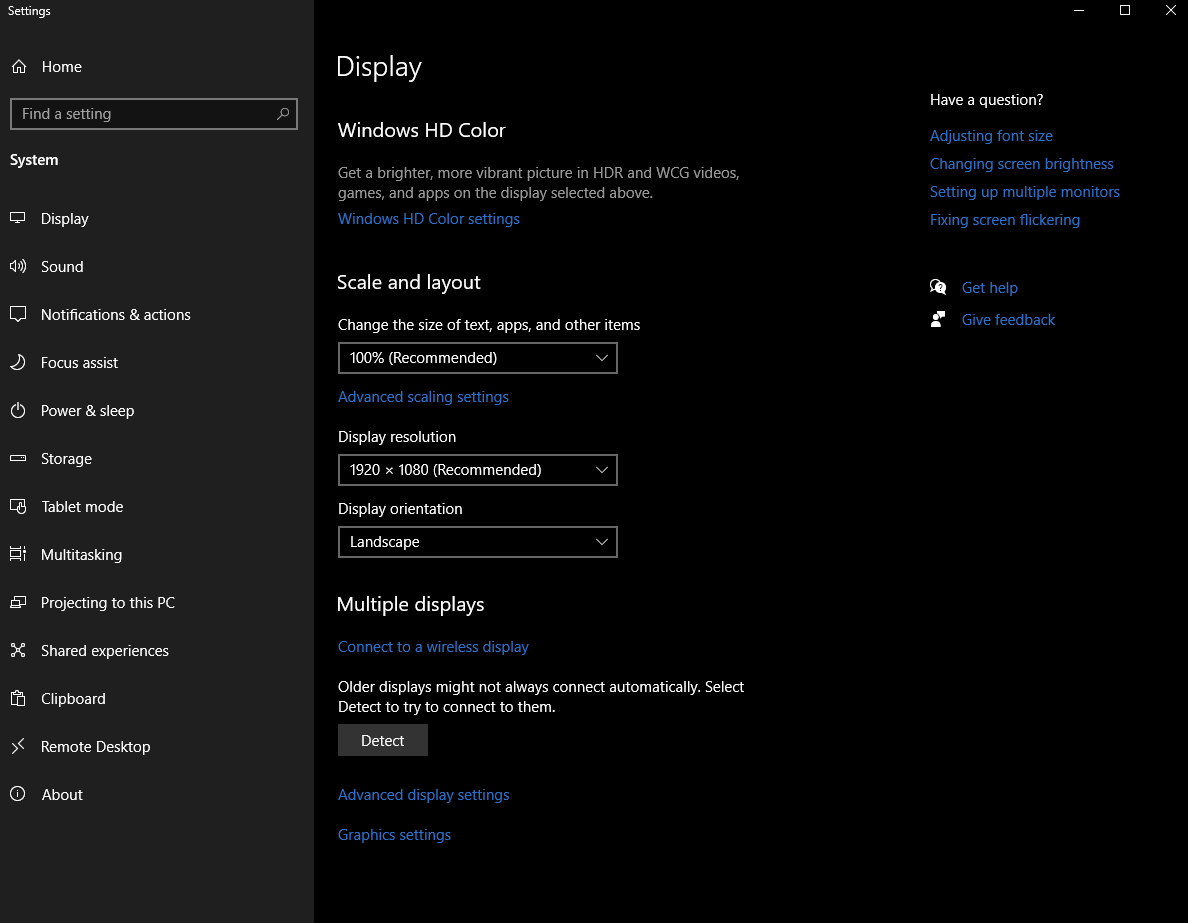1188x923 pixels.
Task: Select the Storage drive icon
Action: 18,458
